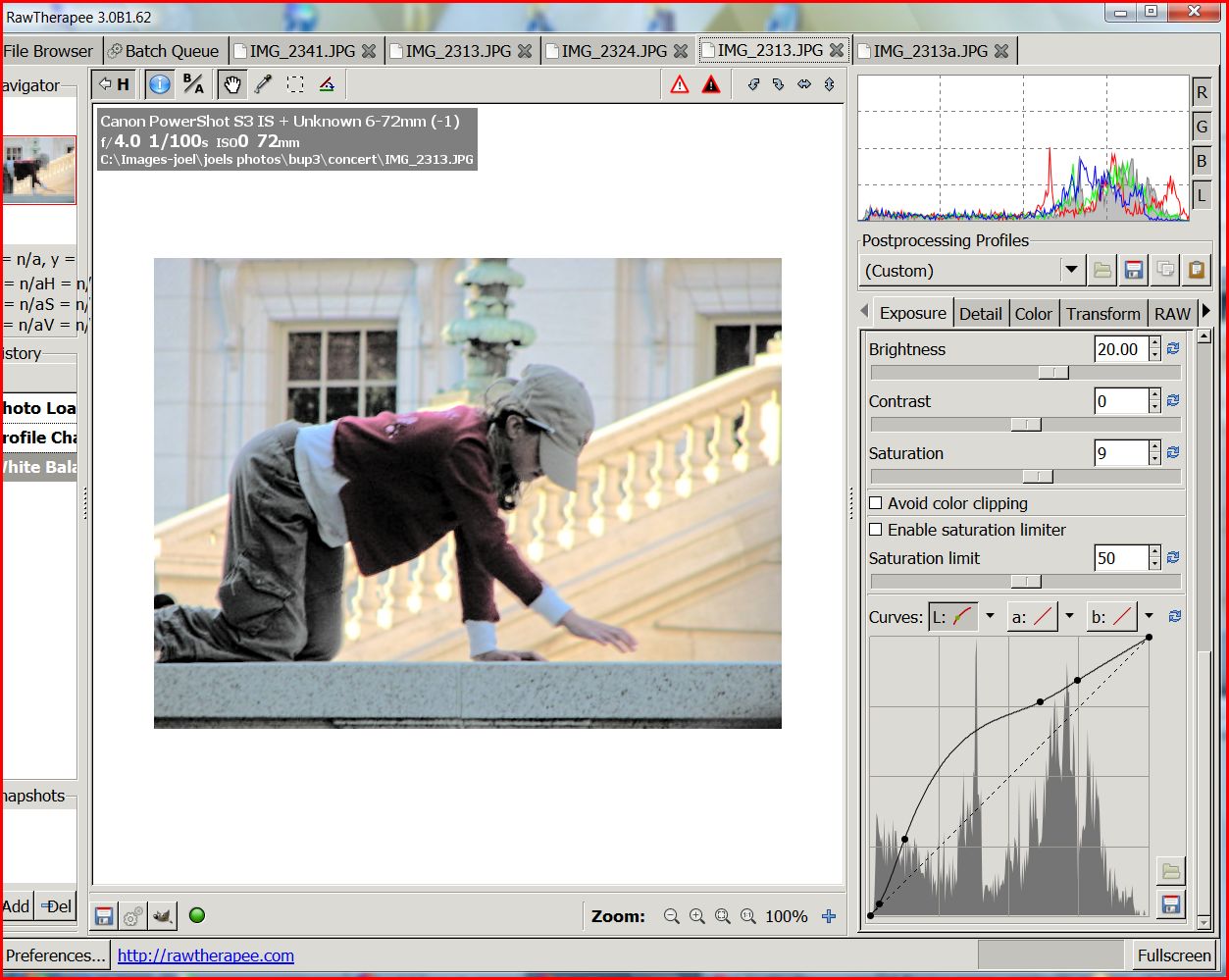The image size is (1229, 980).
Task: Open the a-channel curve dropdown
Action: click(1068, 616)
